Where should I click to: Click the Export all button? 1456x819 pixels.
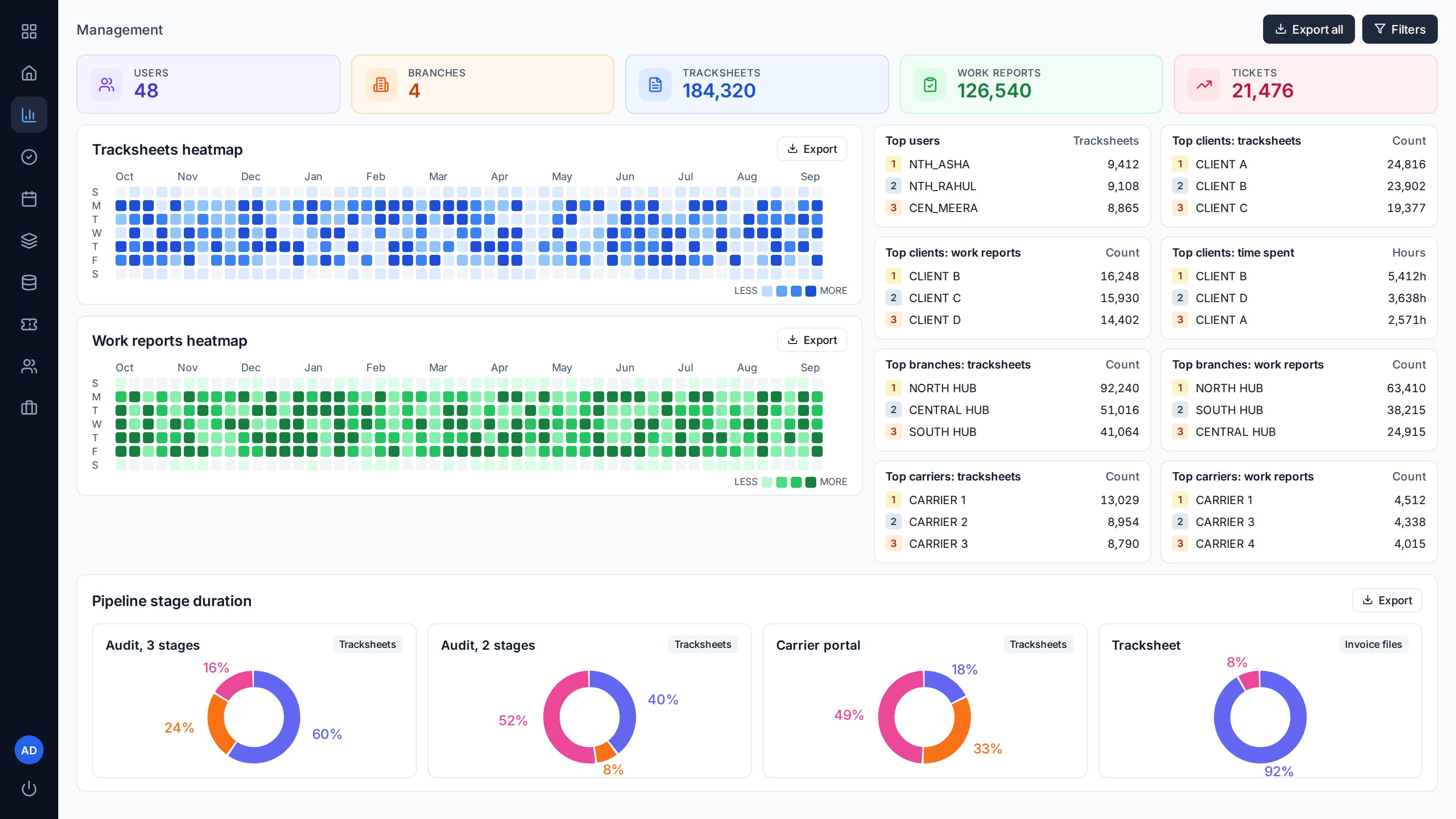pyautogui.click(x=1309, y=30)
